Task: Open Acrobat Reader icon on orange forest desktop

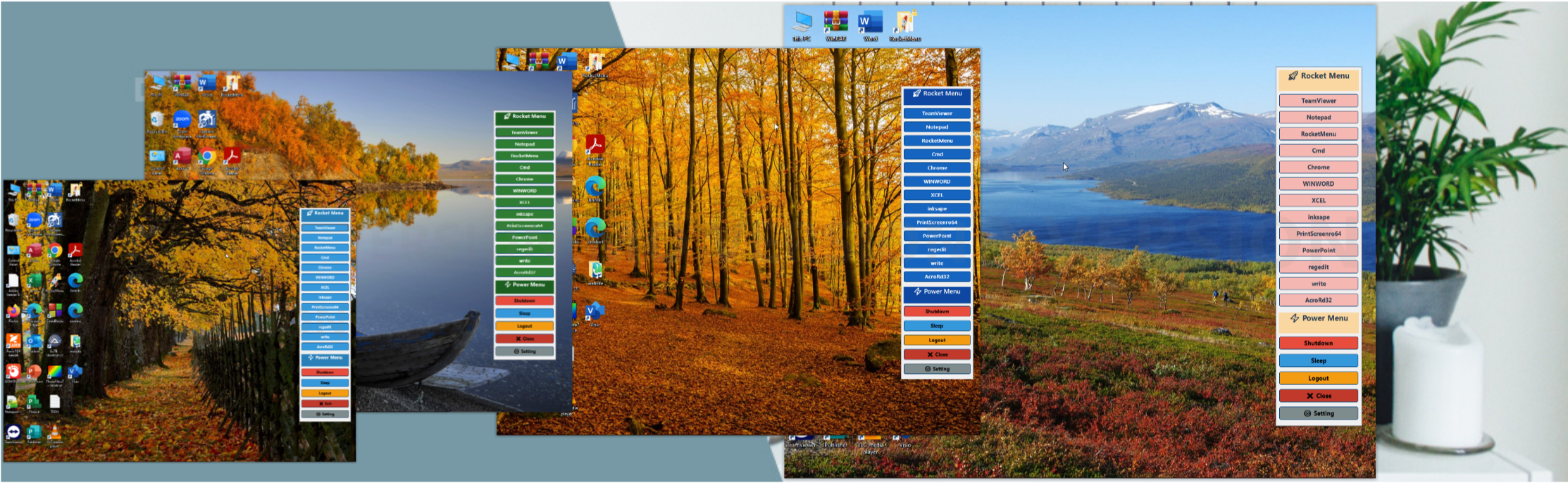Action: (595, 144)
